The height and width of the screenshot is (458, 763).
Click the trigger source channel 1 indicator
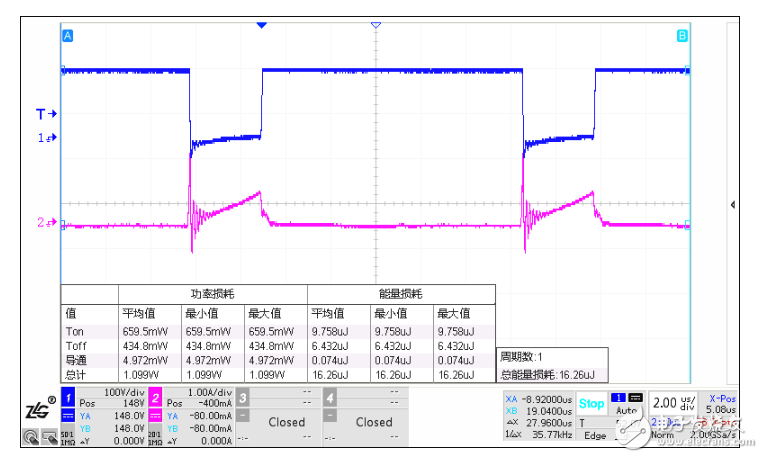618,398
